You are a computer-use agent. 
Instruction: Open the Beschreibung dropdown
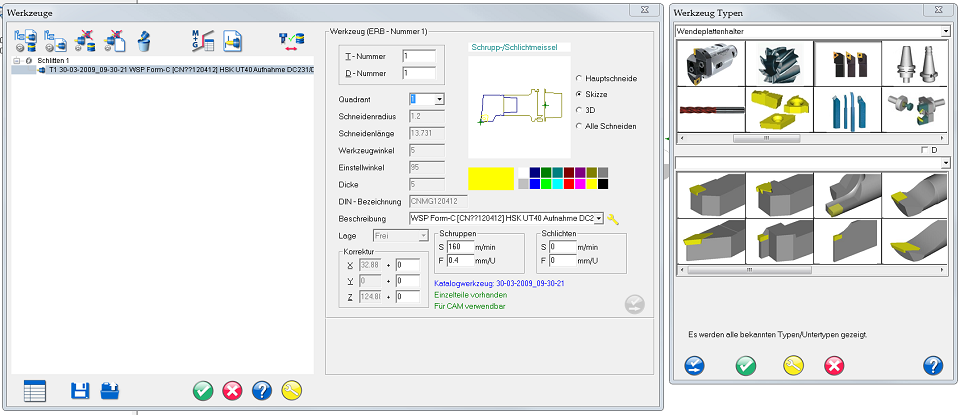(x=599, y=218)
